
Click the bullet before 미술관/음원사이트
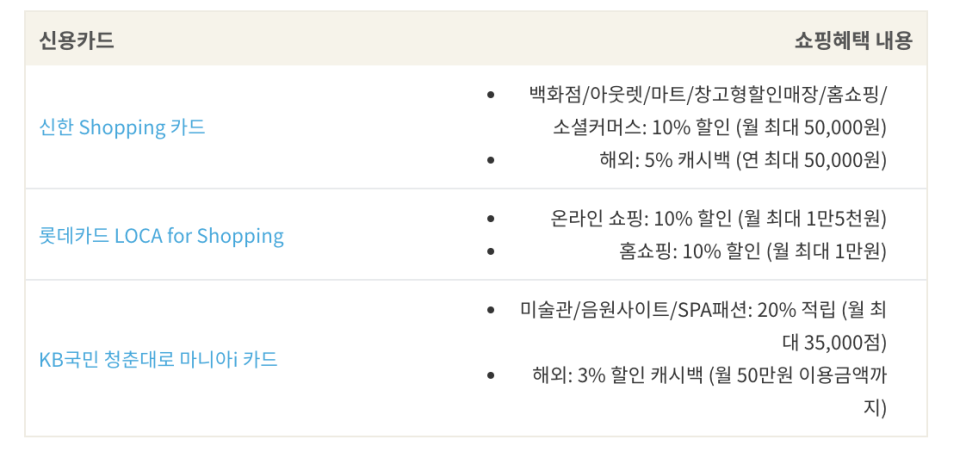[490, 310]
